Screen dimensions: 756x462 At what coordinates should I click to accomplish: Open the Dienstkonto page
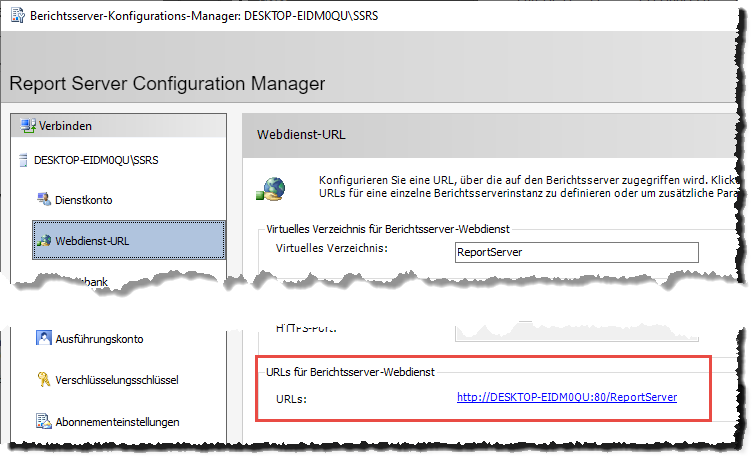(x=83, y=200)
